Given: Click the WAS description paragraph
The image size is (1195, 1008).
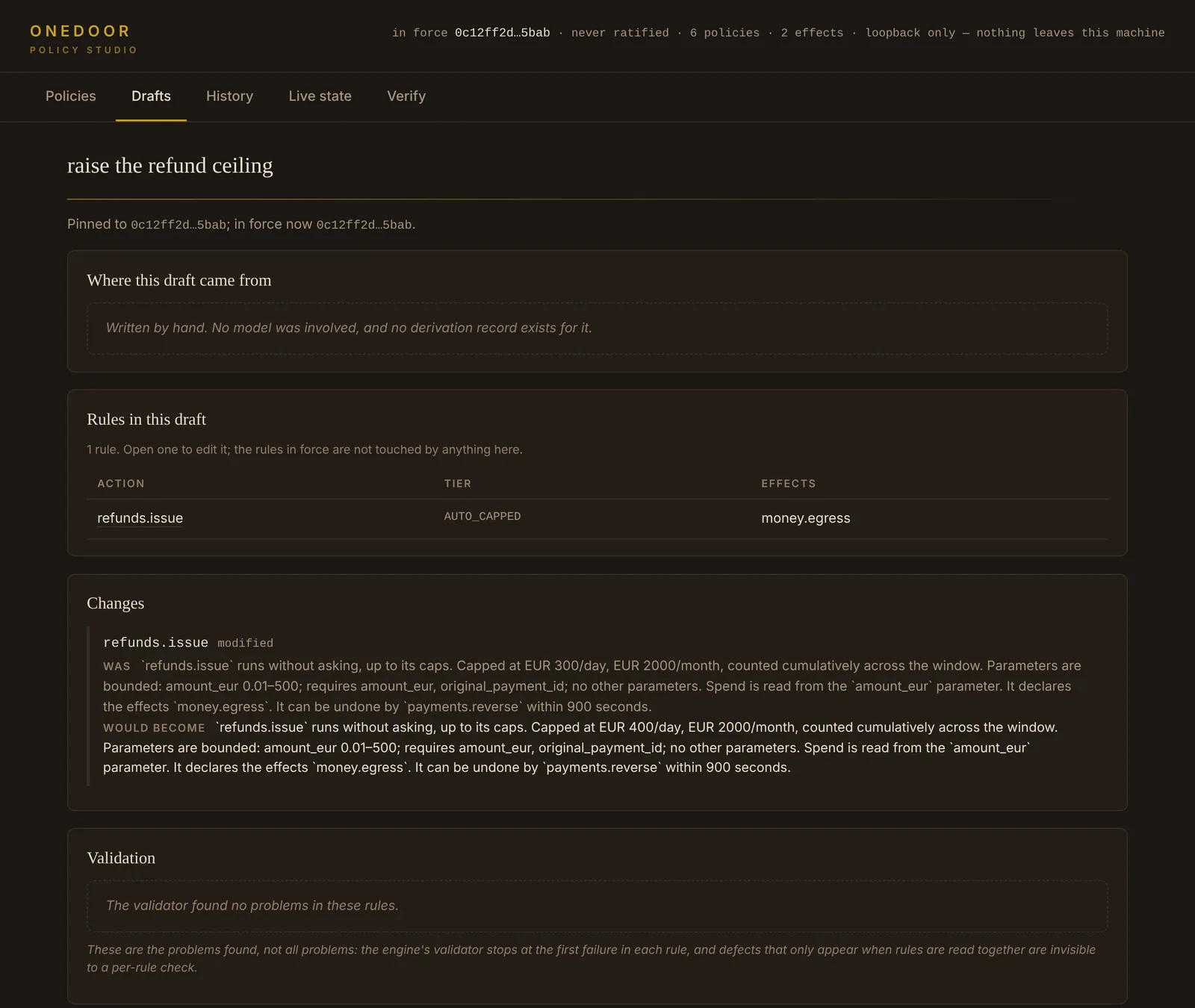Looking at the screenshot, I should [592, 686].
